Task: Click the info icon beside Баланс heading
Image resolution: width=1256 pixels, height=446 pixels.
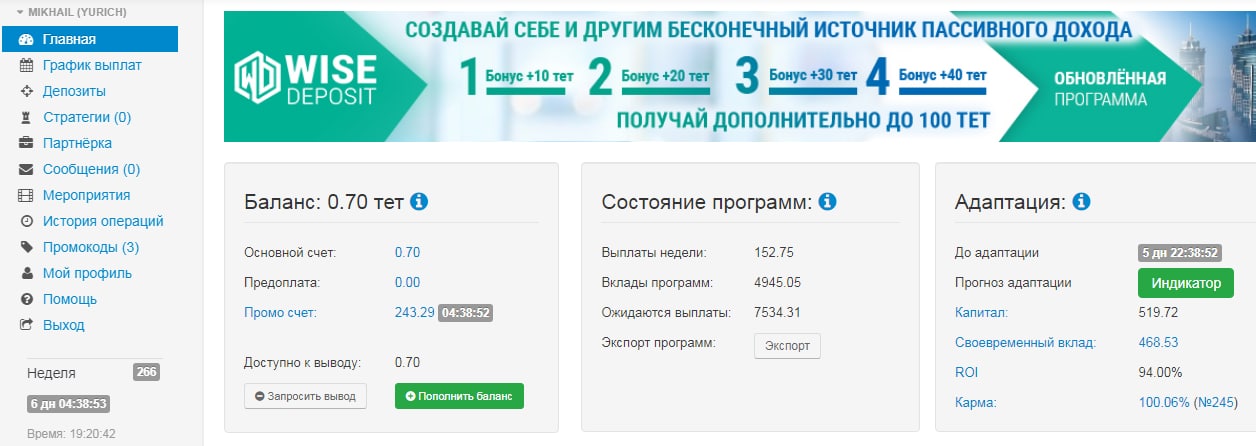Action: [420, 202]
